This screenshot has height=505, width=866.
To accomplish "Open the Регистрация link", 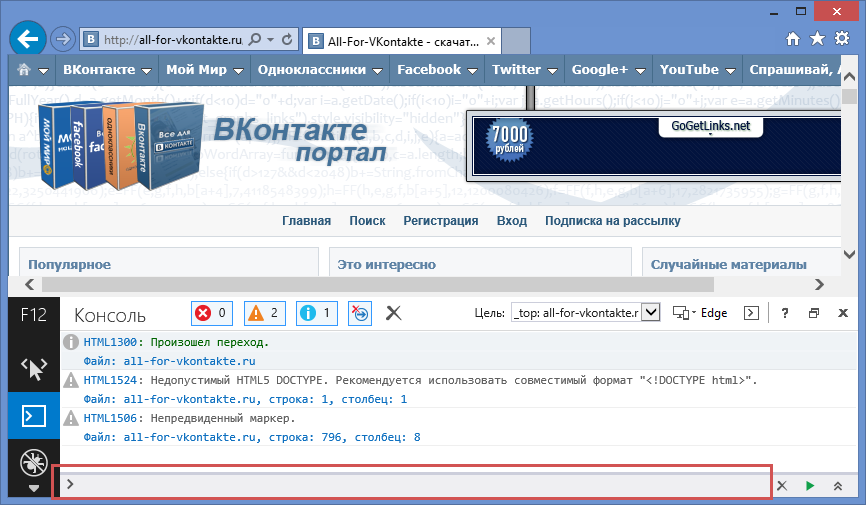I will [x=441, y=221].
